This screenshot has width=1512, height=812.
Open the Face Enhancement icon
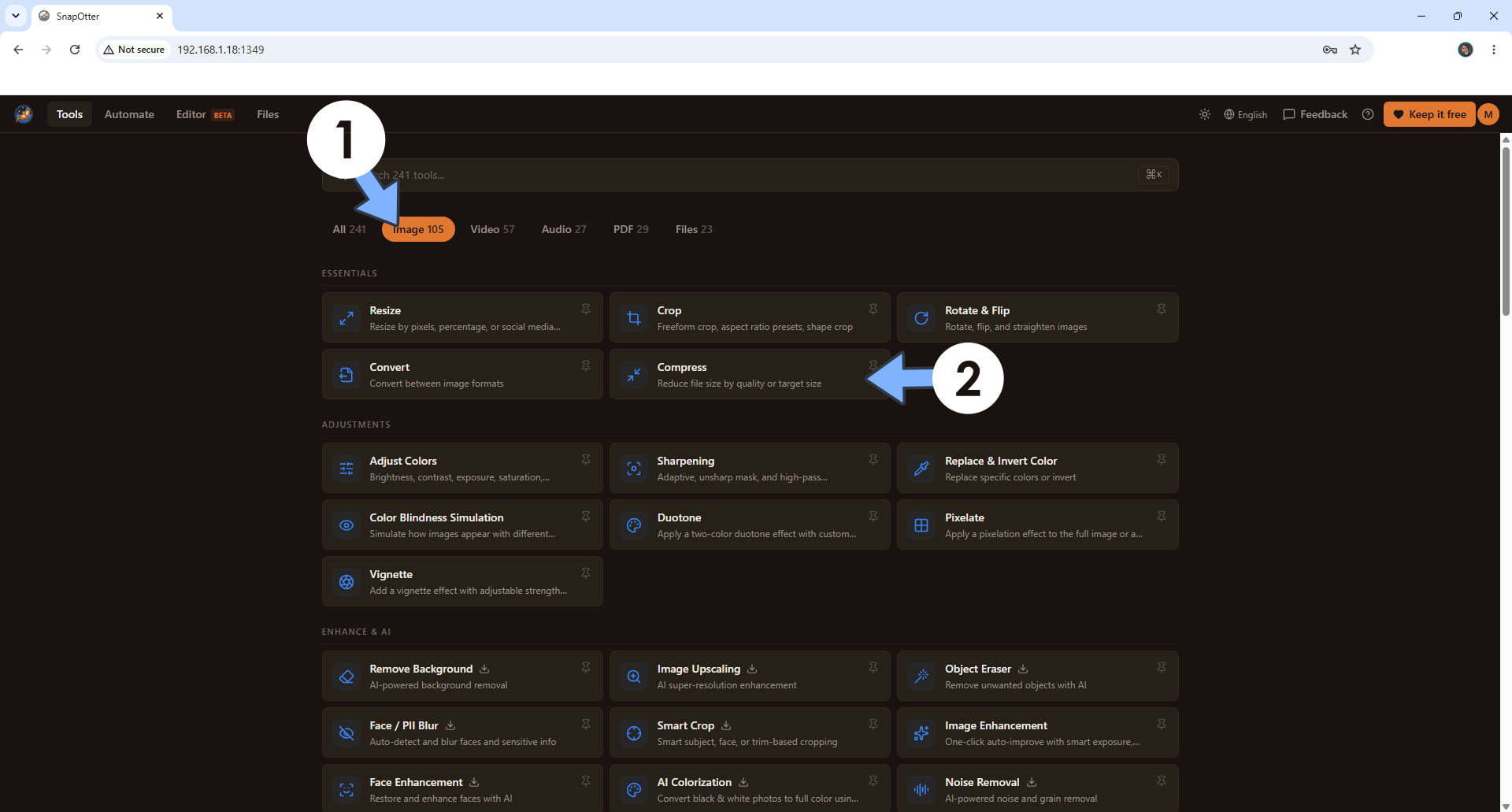(346, 790)
